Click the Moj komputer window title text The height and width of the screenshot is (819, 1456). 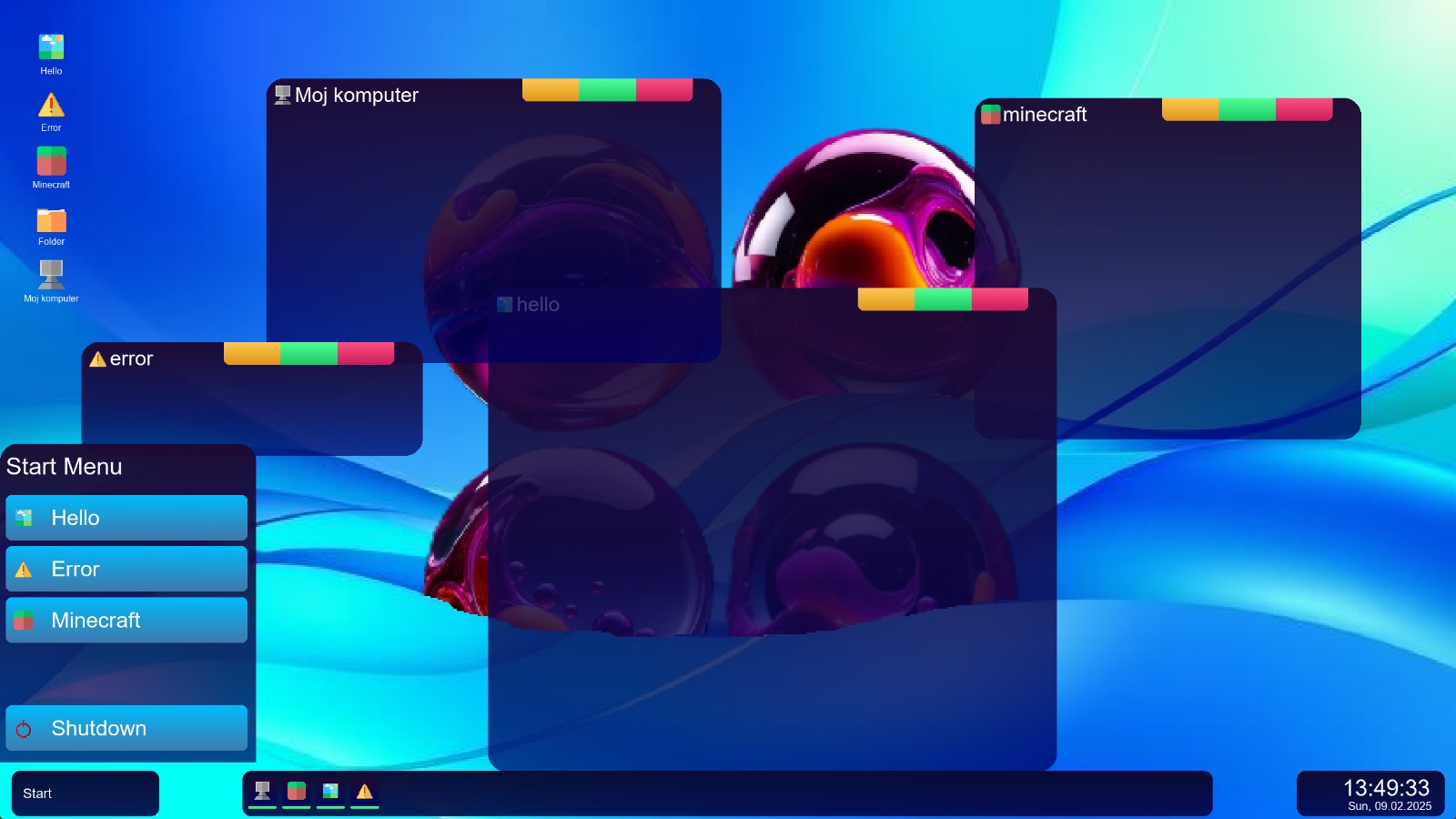357,96
